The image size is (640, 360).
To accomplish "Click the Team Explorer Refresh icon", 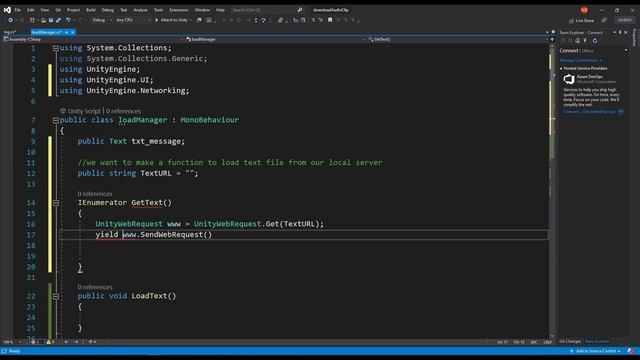I will (595, 41).
